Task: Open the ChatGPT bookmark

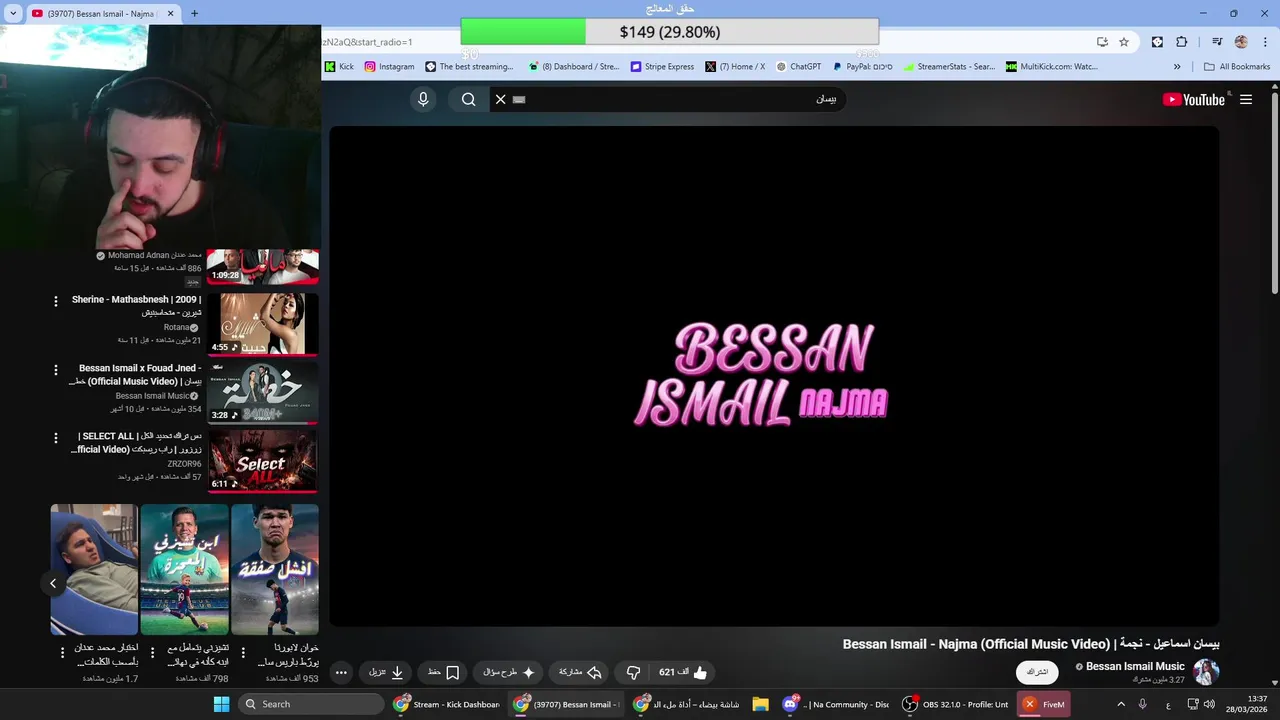Action: tap(798, 67)
